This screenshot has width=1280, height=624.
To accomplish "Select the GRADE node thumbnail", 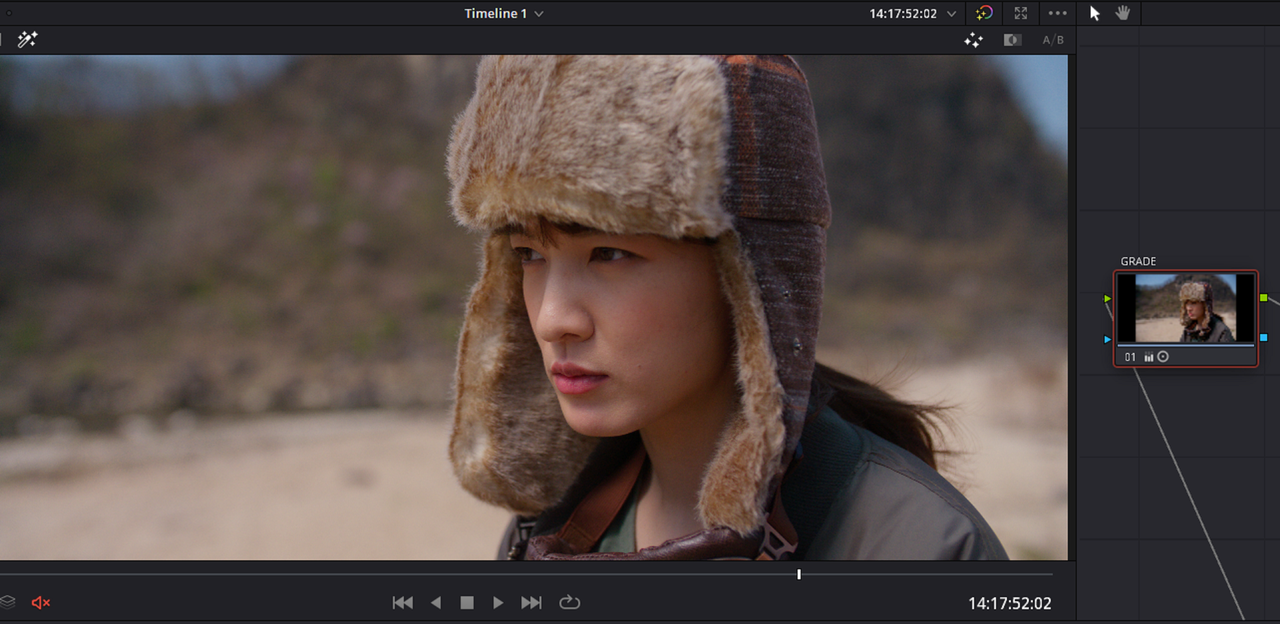I will (x=1185, y=309).
